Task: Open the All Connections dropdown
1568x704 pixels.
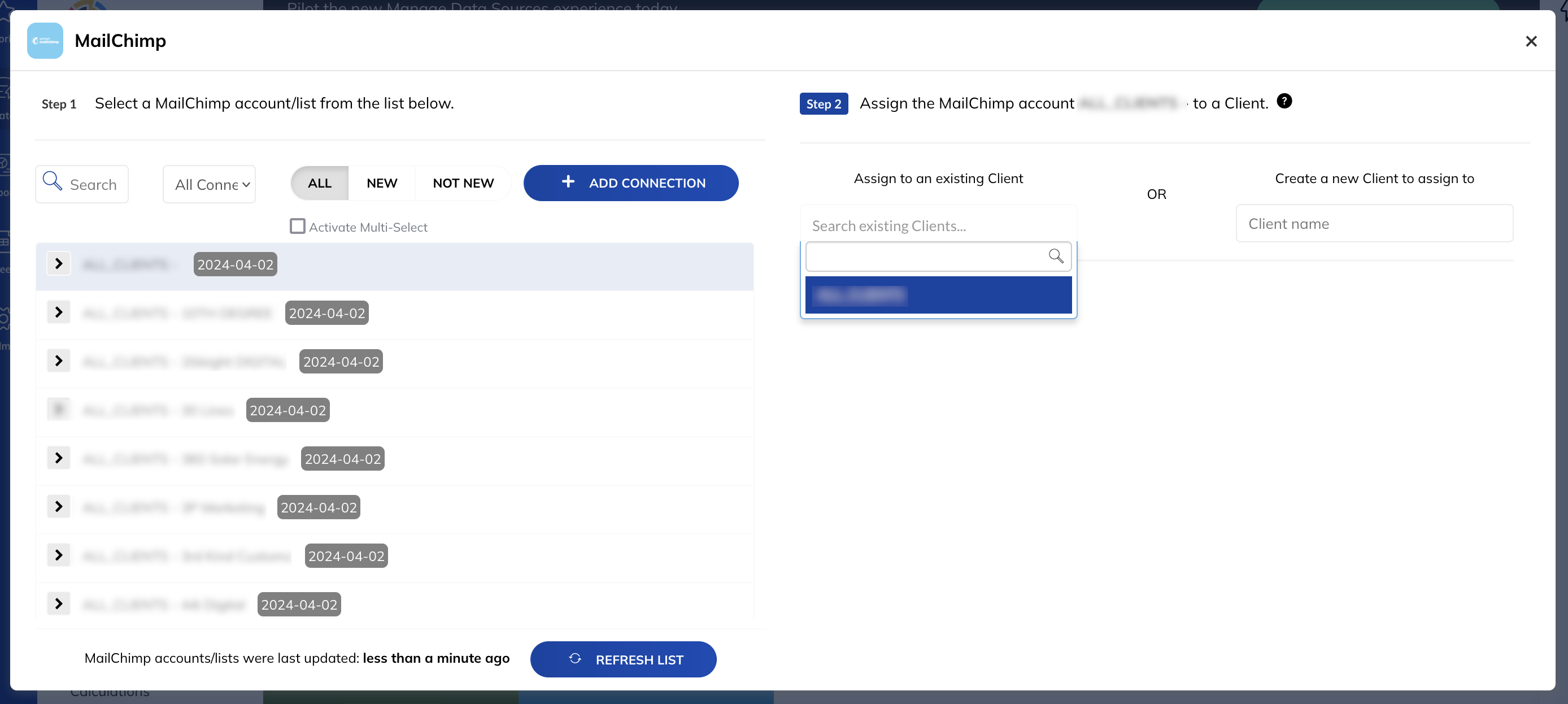Action: coord(209,184)
